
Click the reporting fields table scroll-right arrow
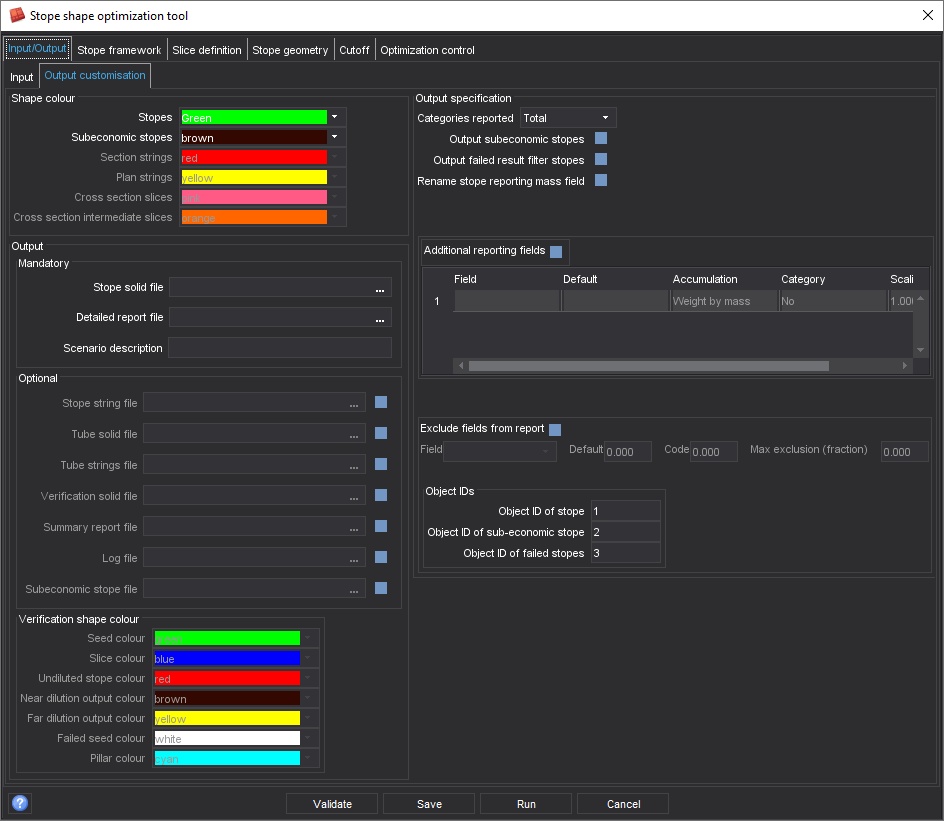[904, 366]
